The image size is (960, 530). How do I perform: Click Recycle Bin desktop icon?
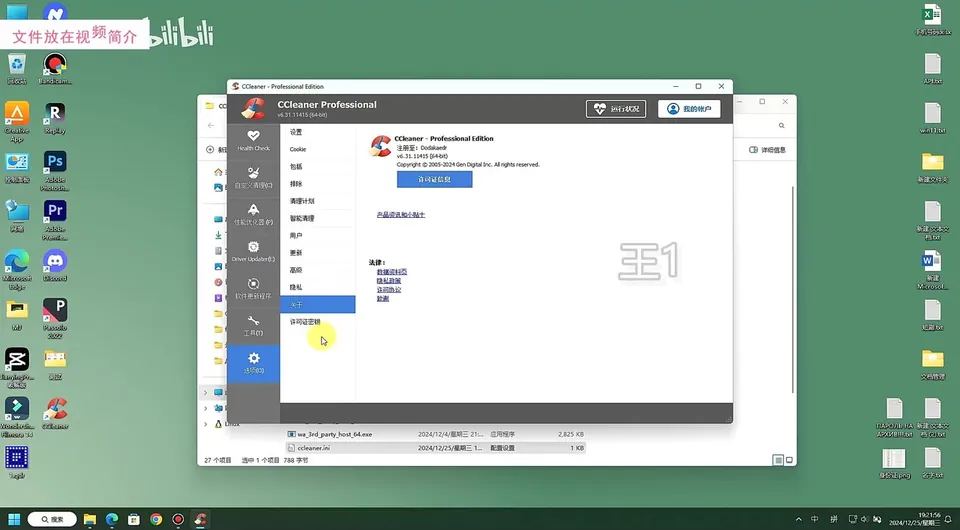point(17,69)
